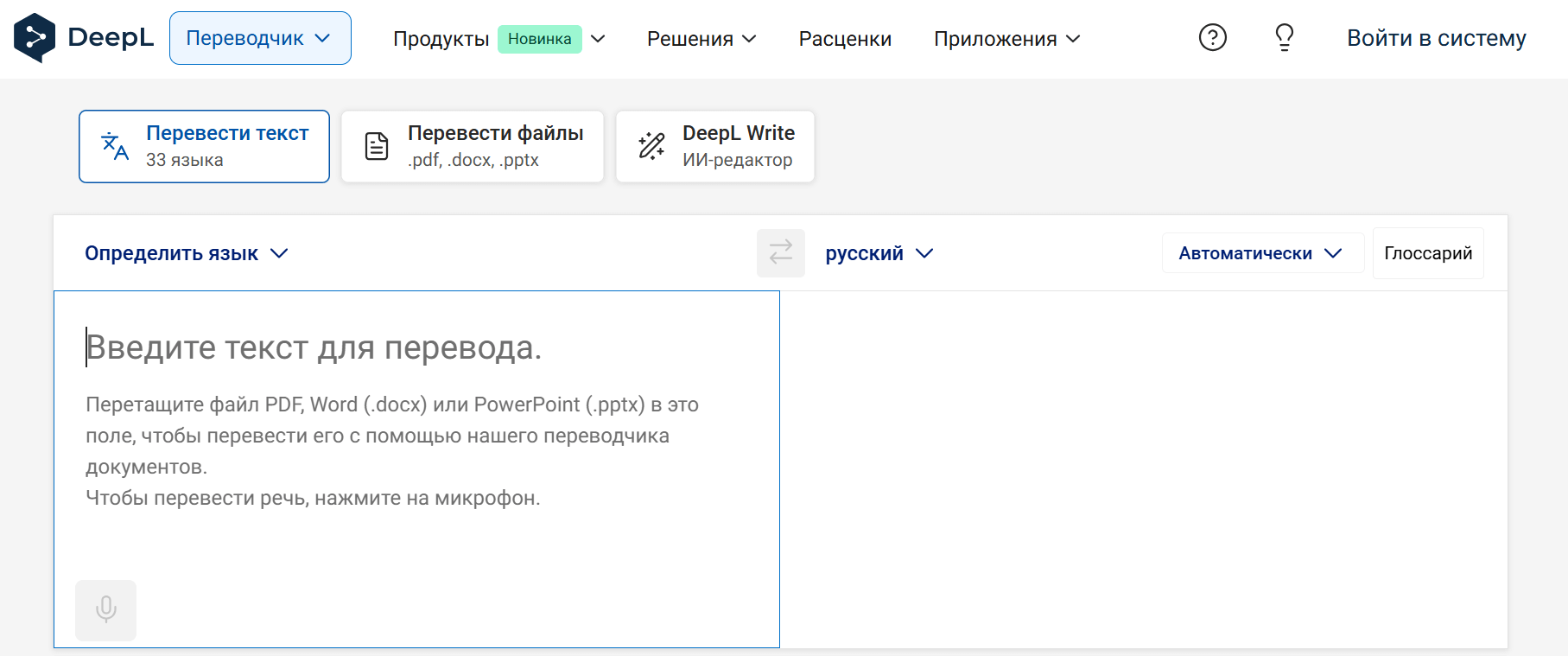Open Определить язык source language dropdown

pos(186,253)
